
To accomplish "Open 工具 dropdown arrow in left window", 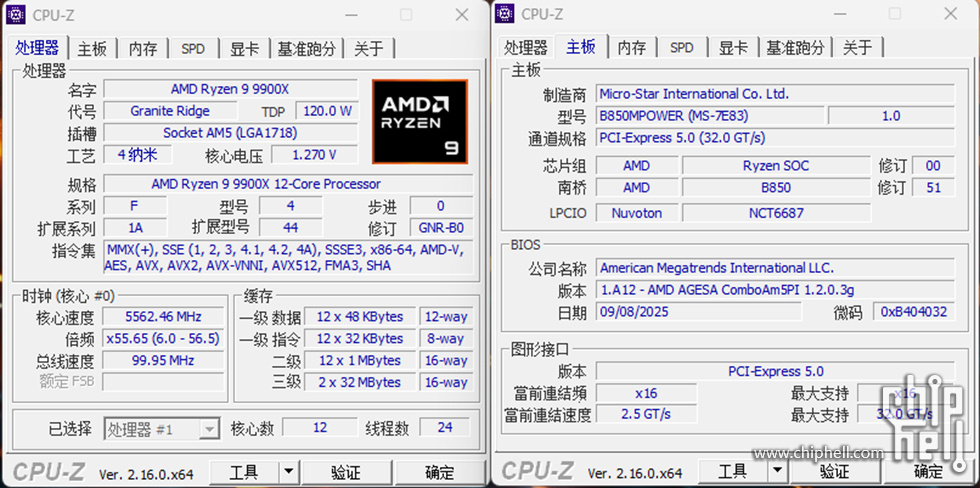I will (x=288, y=472).
